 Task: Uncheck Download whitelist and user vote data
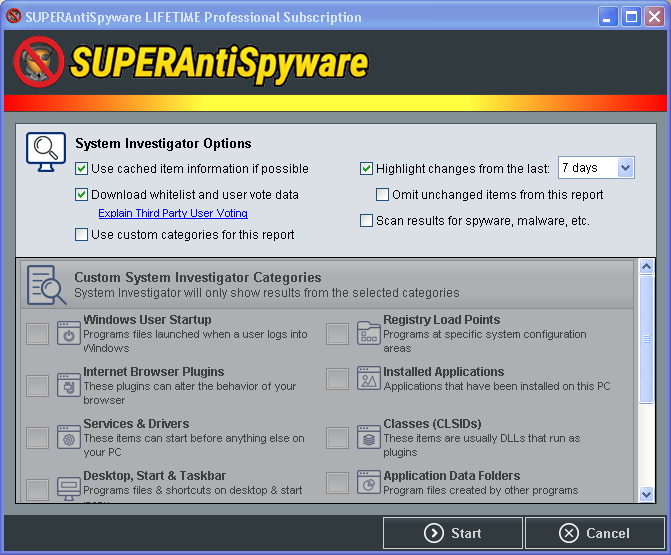click(x=81, y=195)
